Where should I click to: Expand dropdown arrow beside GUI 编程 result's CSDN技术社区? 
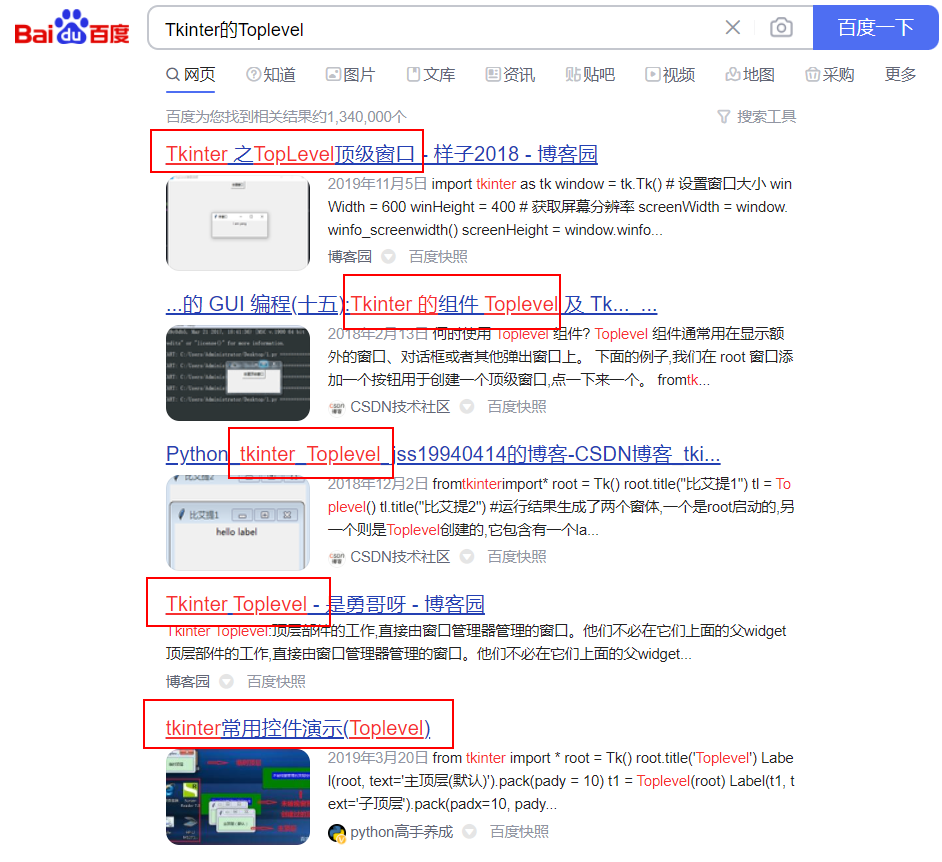tap(467, 407)
